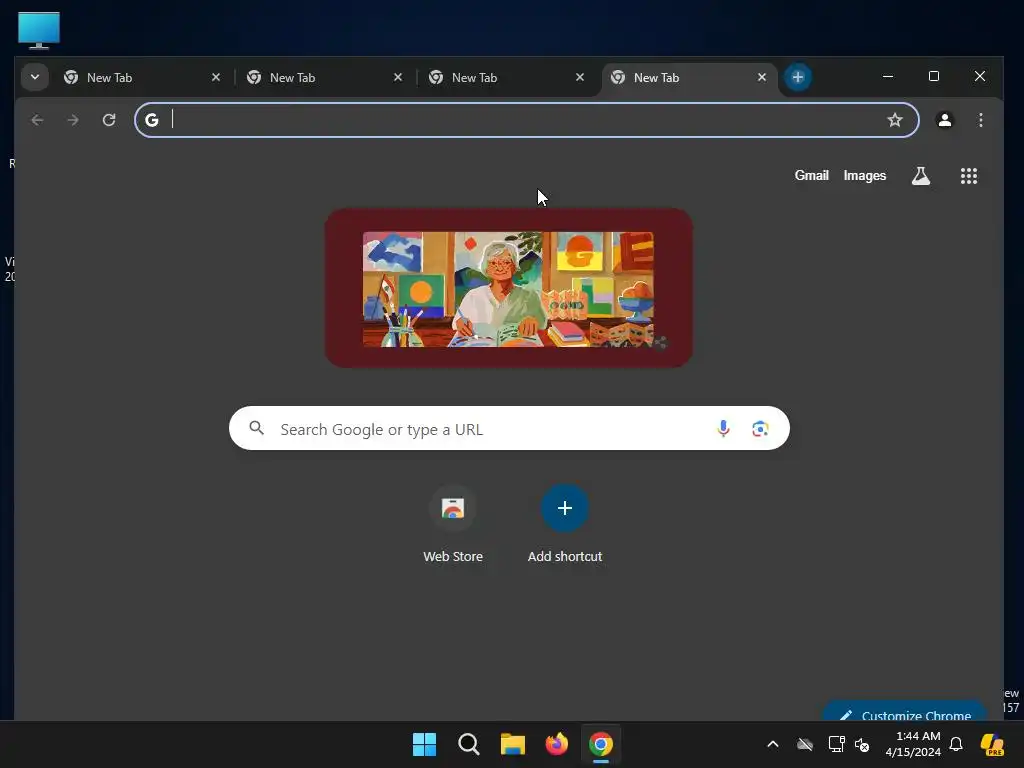Switch to the first New Tab
Viewport: 1024px width, 768px height.
(142, 78)
